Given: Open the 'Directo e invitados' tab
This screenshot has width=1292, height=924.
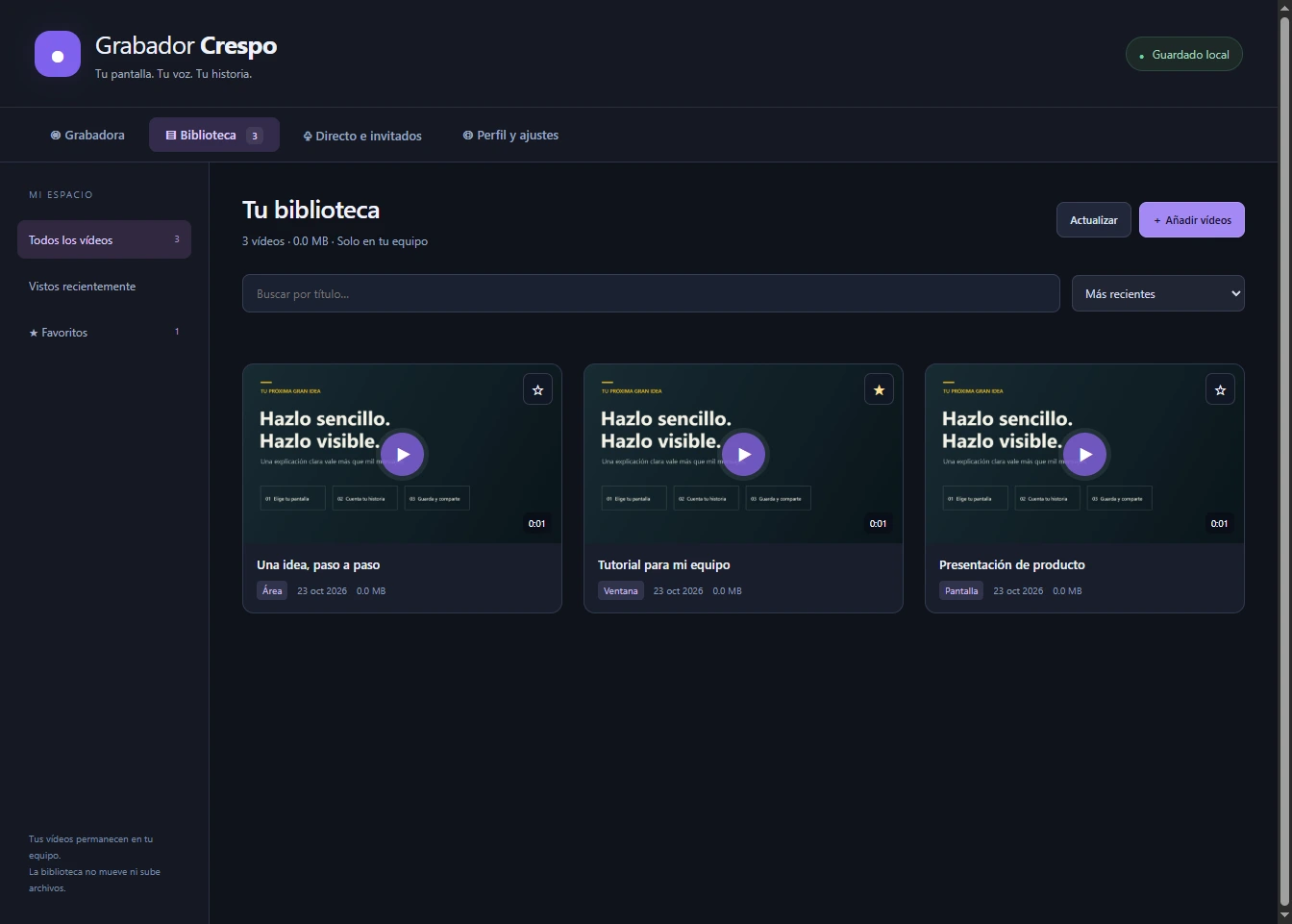Looking at the screenshot, I should pos(362,136).
